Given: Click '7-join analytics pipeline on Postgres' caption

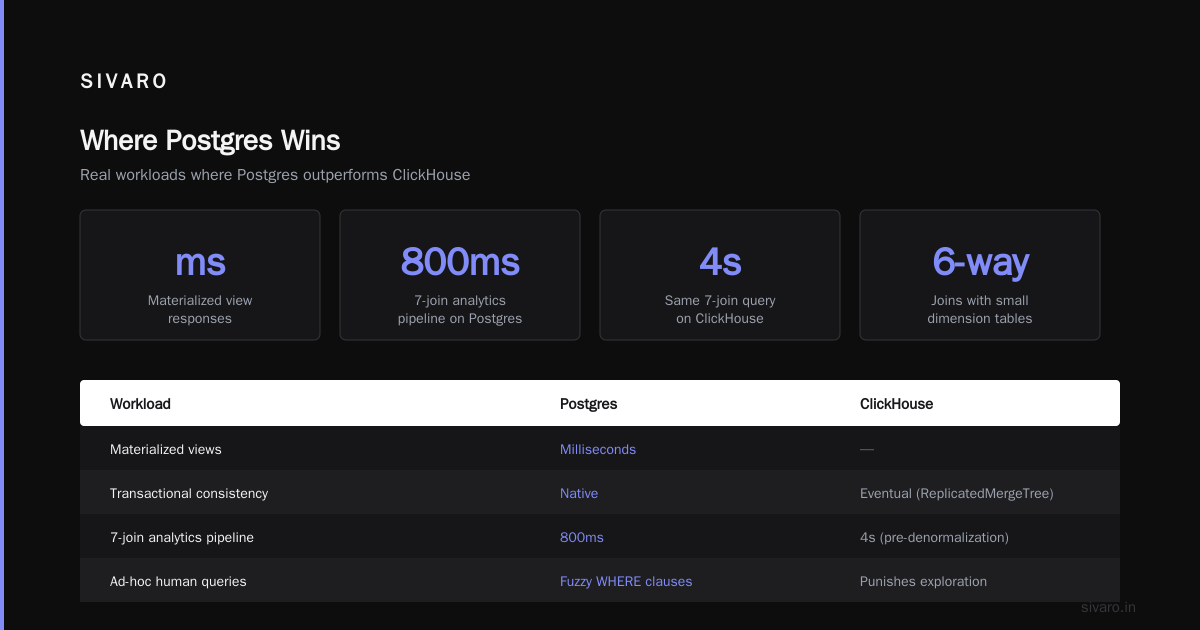Looking at the screenshot, I should [460, 309].
